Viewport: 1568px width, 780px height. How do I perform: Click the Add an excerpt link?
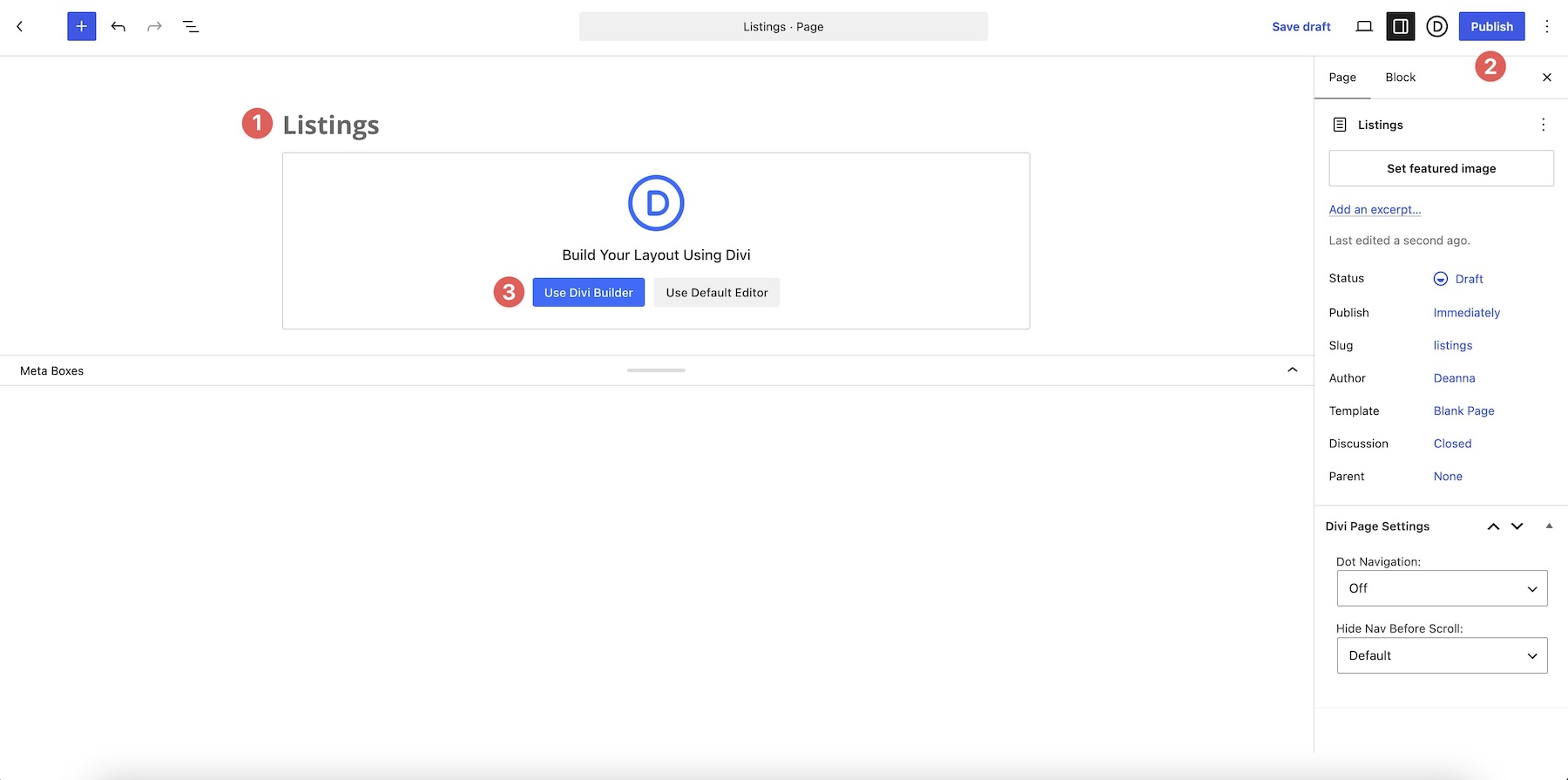[x=1375, y=209]
